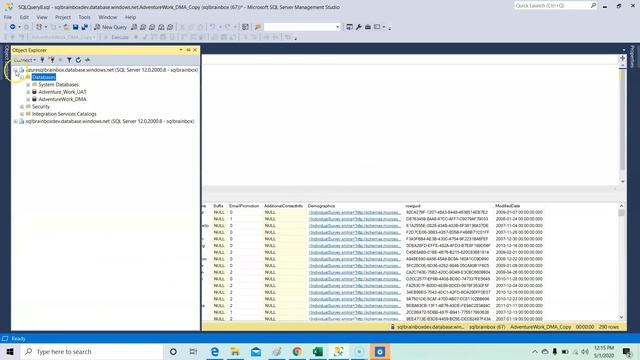The image size is (640, 360).
Task: Open Google Chrome from the taskbar
Action: 297,351
